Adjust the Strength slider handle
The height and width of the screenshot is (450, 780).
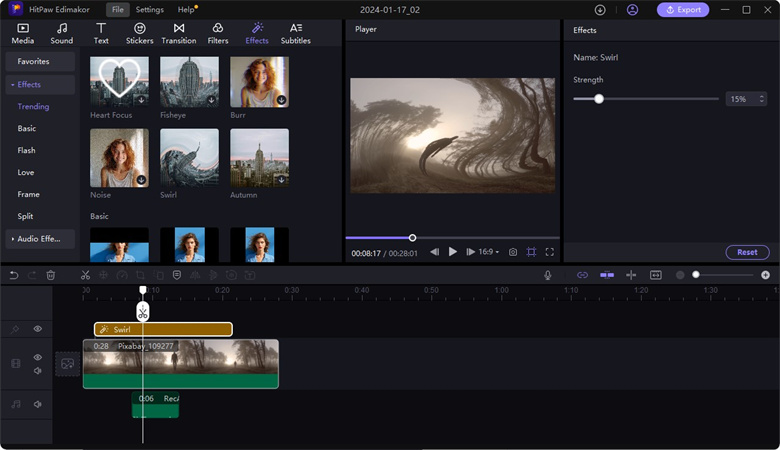click(x=599, y=99)
